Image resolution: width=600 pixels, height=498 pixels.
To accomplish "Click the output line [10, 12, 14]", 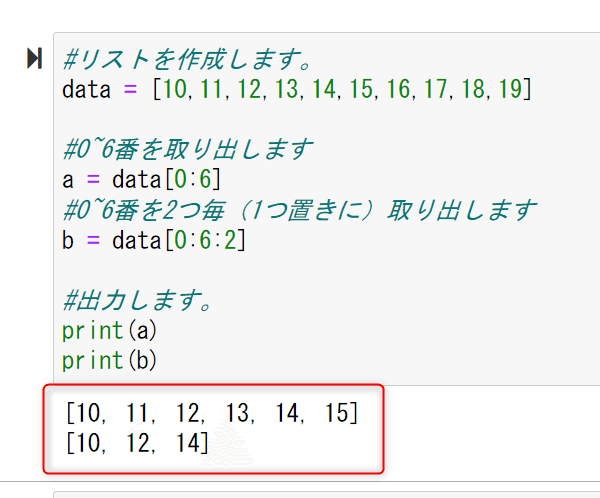I will point(137,442).
